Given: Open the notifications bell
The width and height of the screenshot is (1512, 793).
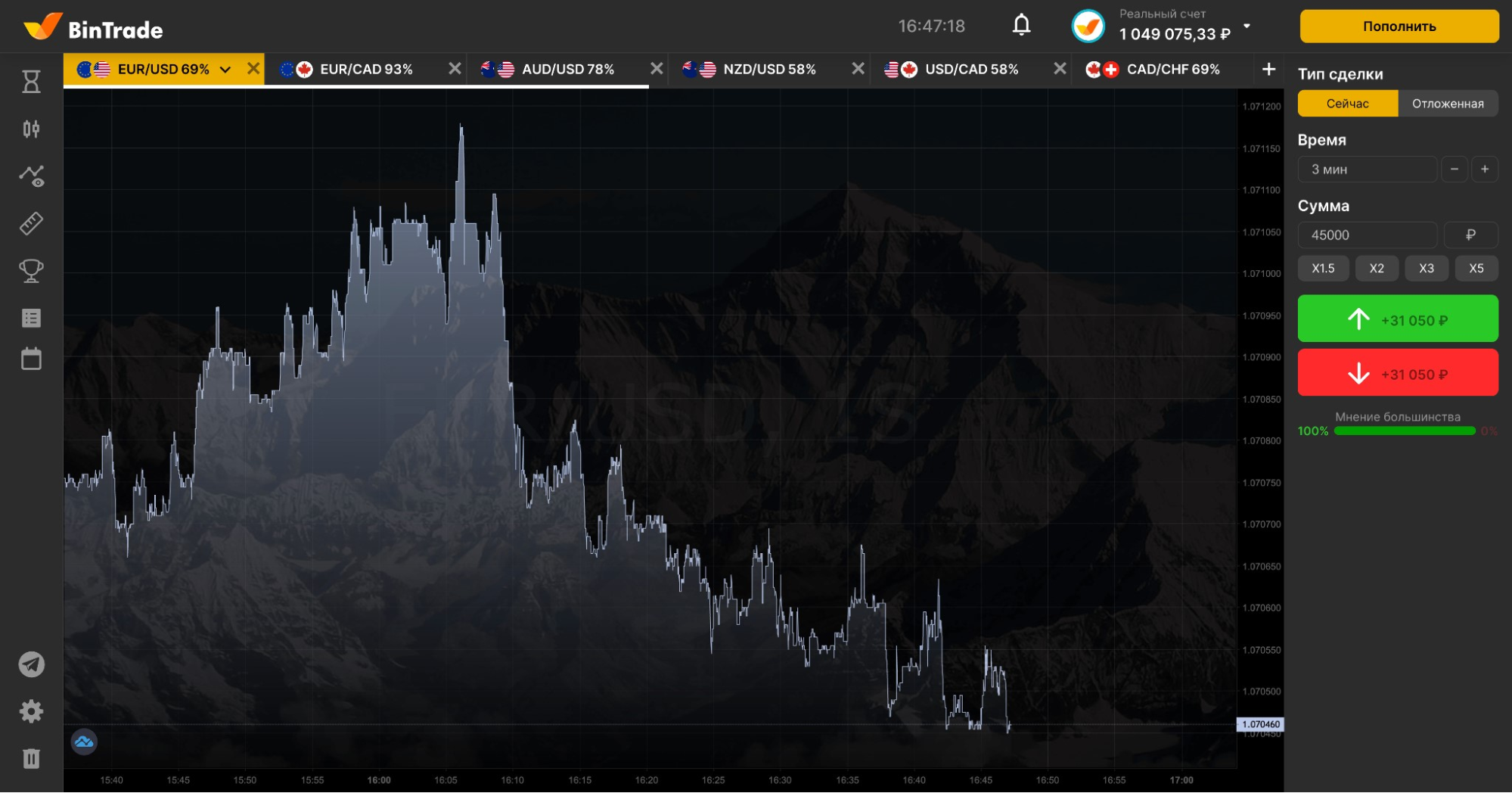Looking at the screenshot, I should (1021, 26).
